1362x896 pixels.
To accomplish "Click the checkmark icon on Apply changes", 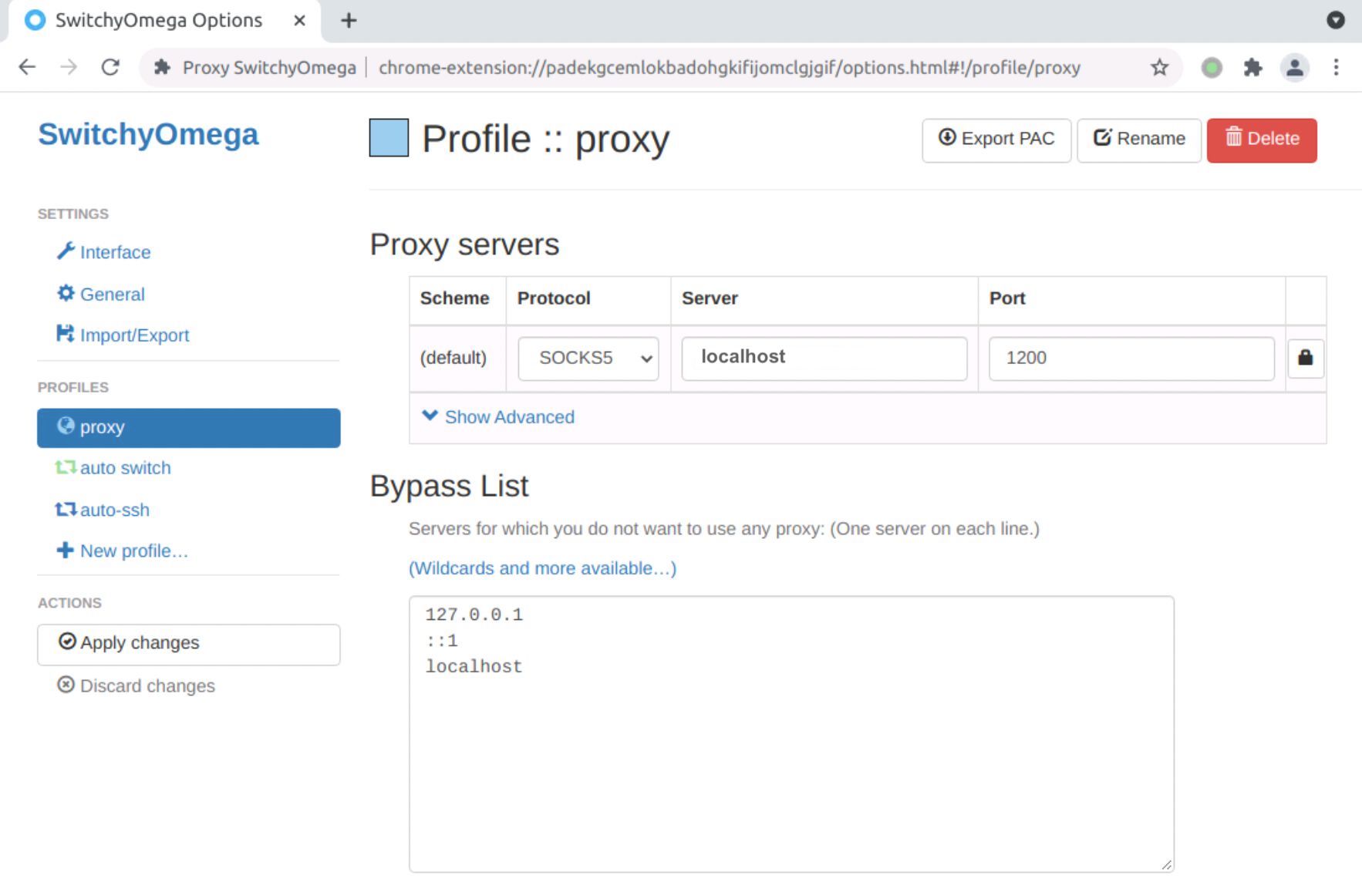I will (67, 642).
